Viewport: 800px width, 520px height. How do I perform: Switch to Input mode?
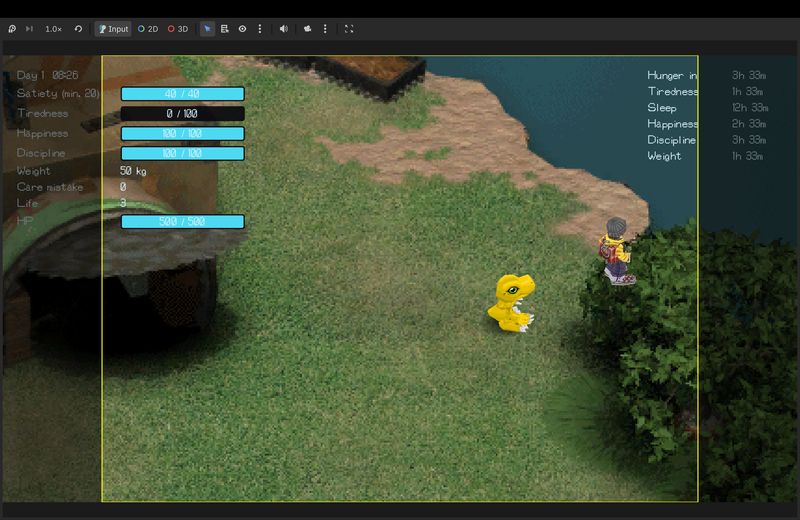click(x=113, y=29)
